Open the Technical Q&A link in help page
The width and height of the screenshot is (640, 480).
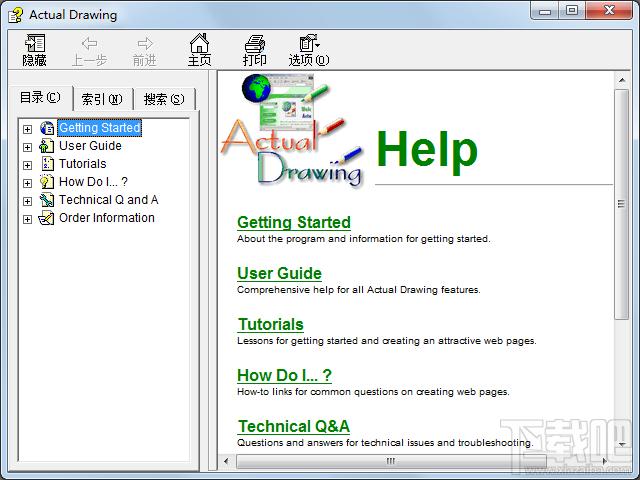tap(293, 426)
